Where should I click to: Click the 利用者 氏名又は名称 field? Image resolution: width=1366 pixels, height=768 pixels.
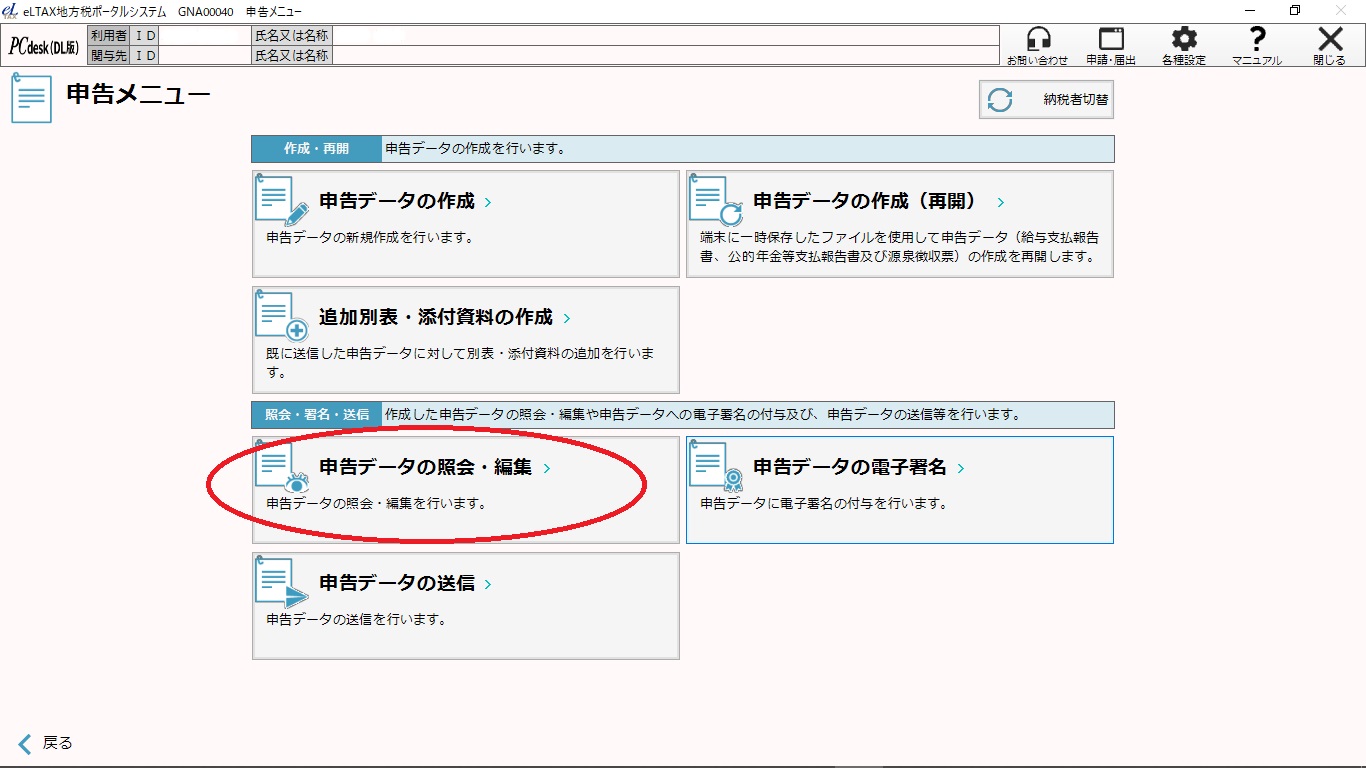coord(665,36)
